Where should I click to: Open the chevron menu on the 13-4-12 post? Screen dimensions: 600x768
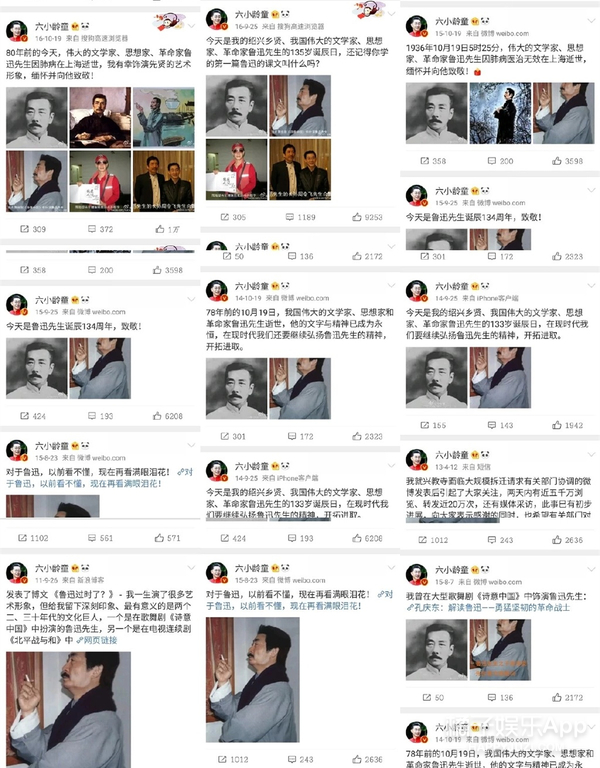coord(591,454)
